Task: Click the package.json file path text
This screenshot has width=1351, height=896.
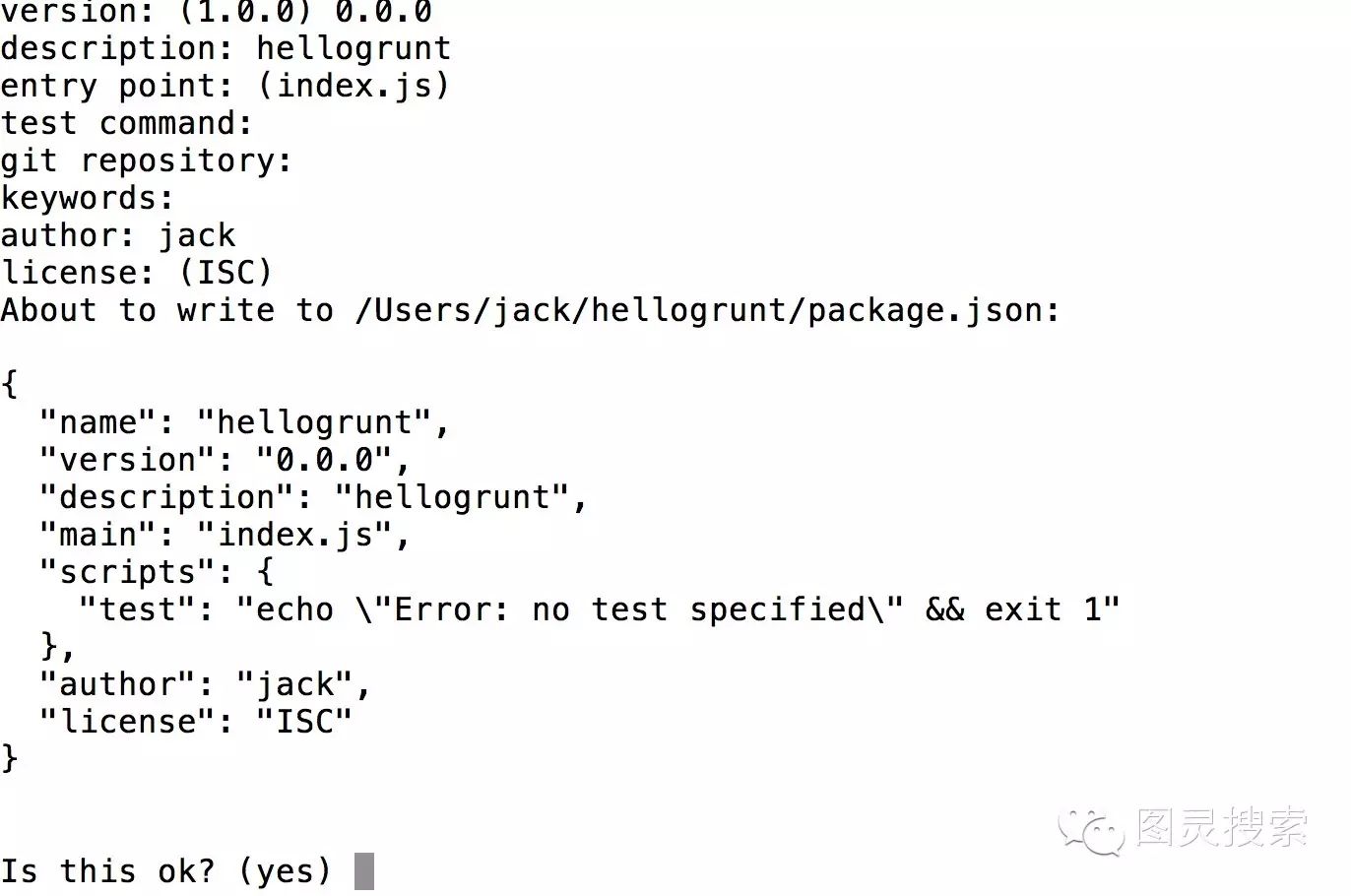Action: click(x=706, y=310)
